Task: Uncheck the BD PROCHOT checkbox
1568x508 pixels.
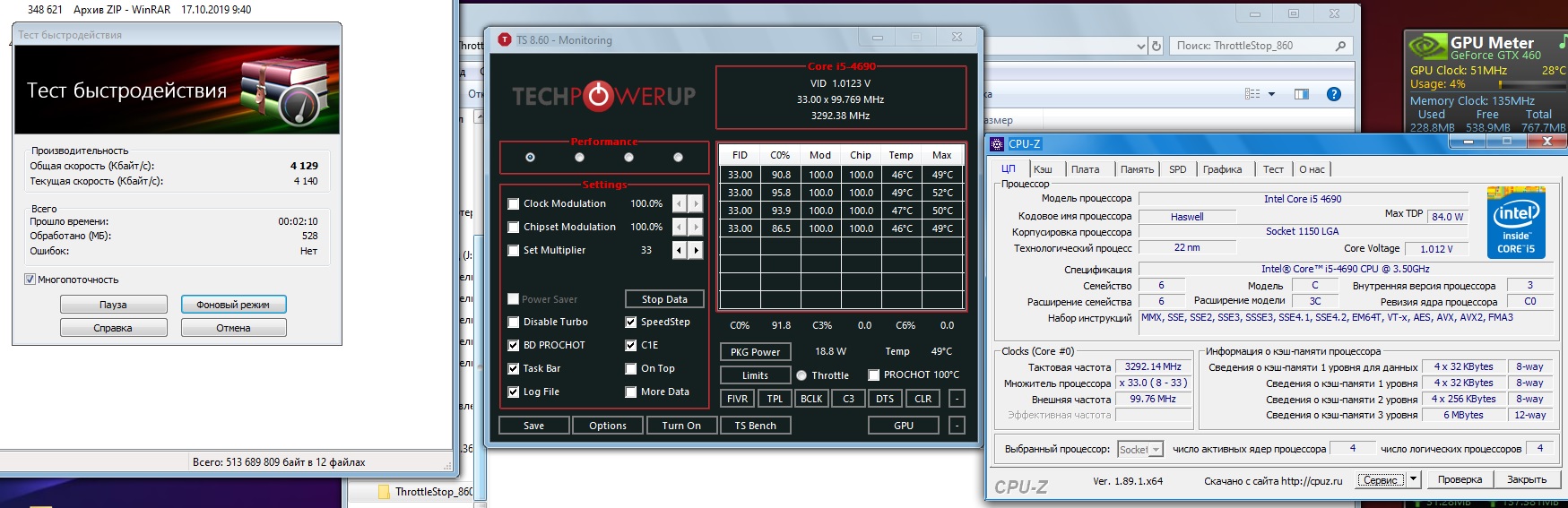Action: pyautogui.click(x=514, y=345)
